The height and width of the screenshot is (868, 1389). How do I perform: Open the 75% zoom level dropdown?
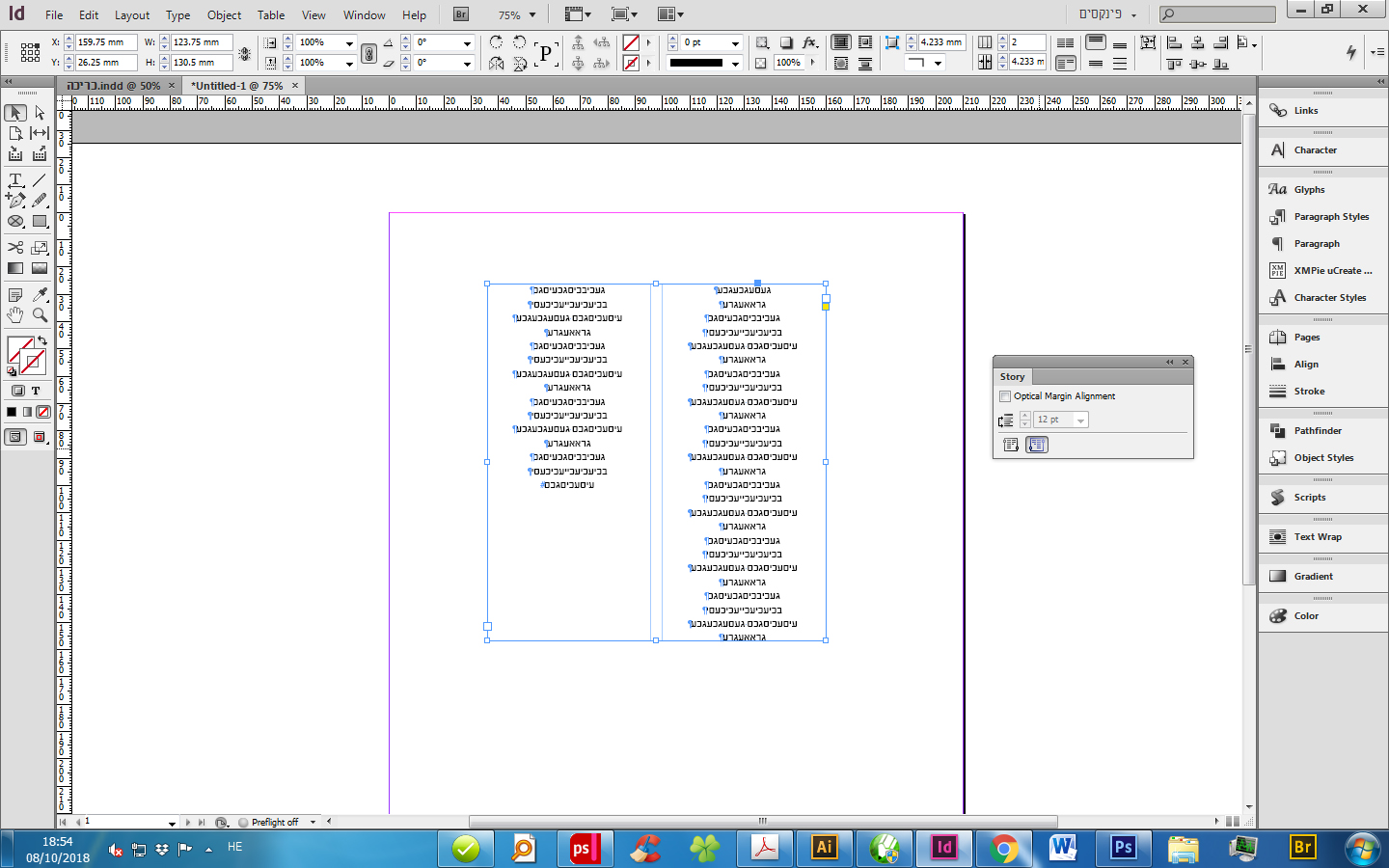click(x=531, y=15)
